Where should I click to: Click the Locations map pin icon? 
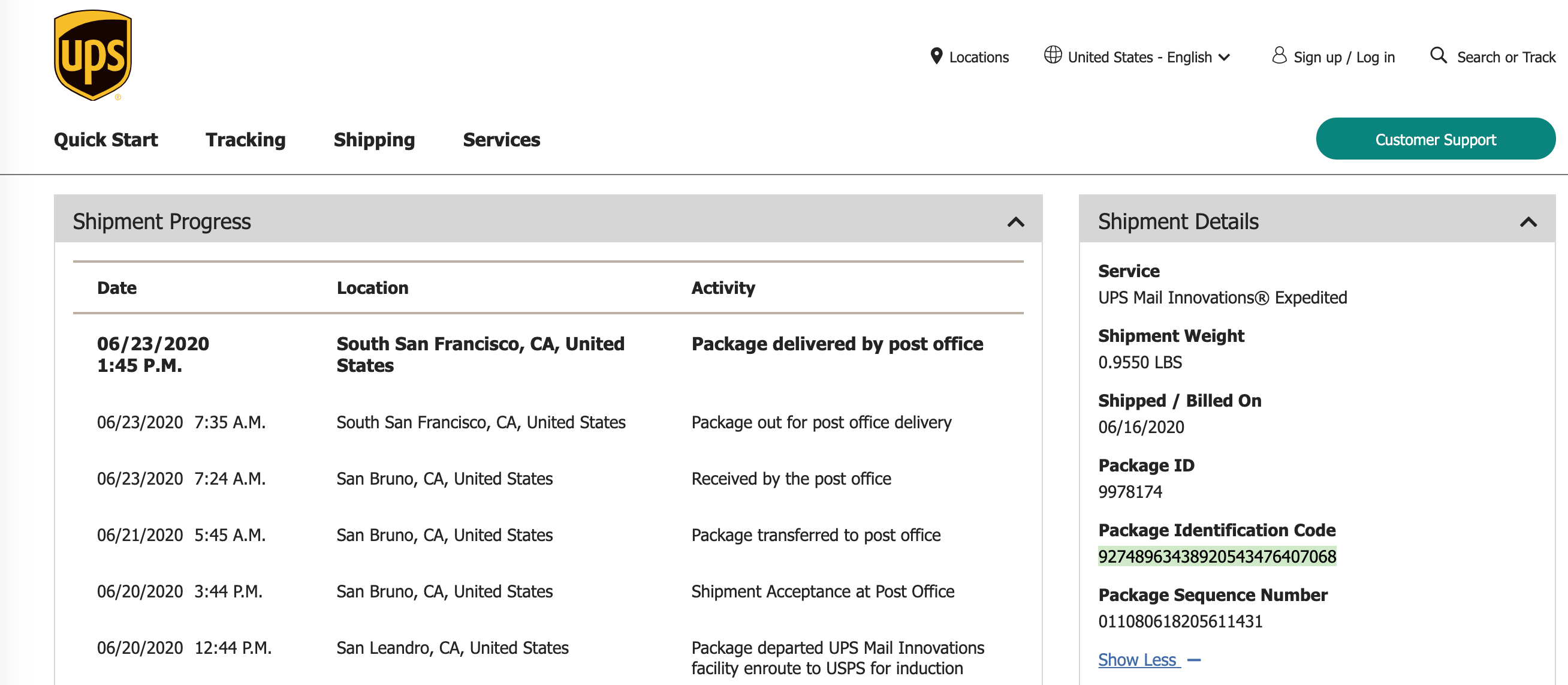pyautogui.click(x=936, y=56)
